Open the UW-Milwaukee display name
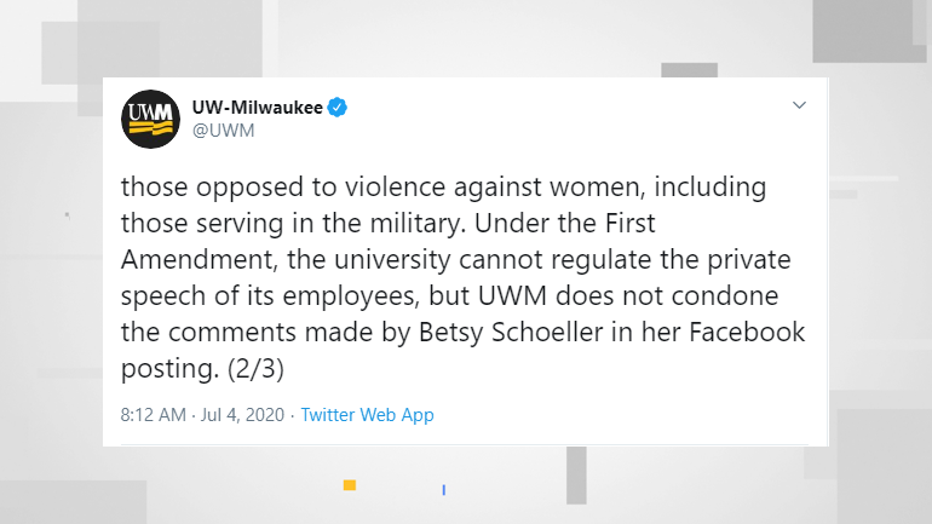The width and height of the screenshot is (932, 524). coord(257,108)
